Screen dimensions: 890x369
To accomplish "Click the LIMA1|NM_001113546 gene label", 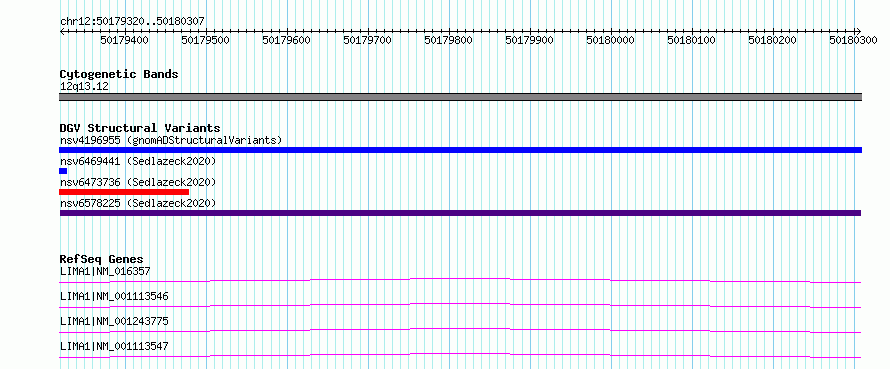I will (x=114, y=296).
